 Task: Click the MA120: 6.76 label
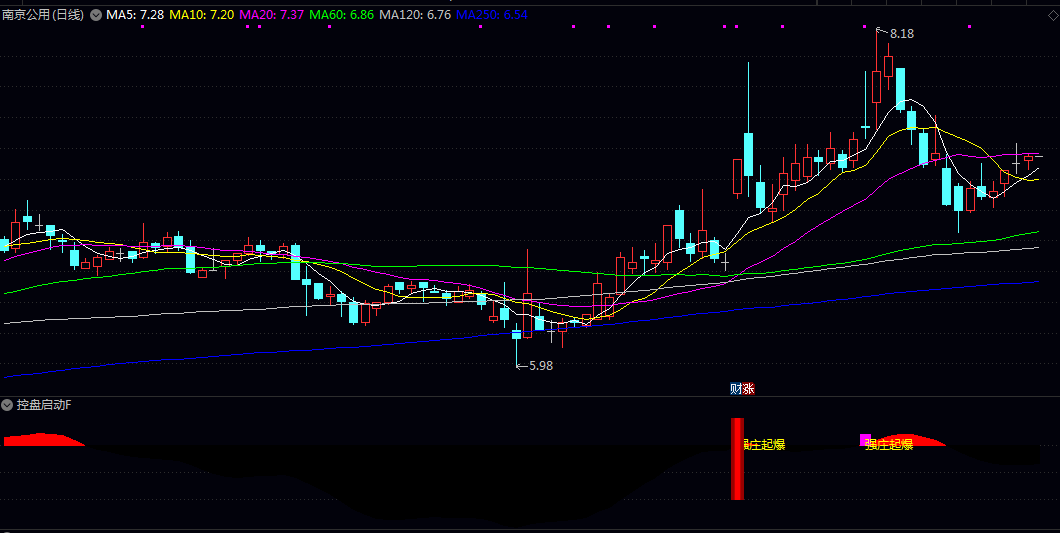click(x=415, y=15)
